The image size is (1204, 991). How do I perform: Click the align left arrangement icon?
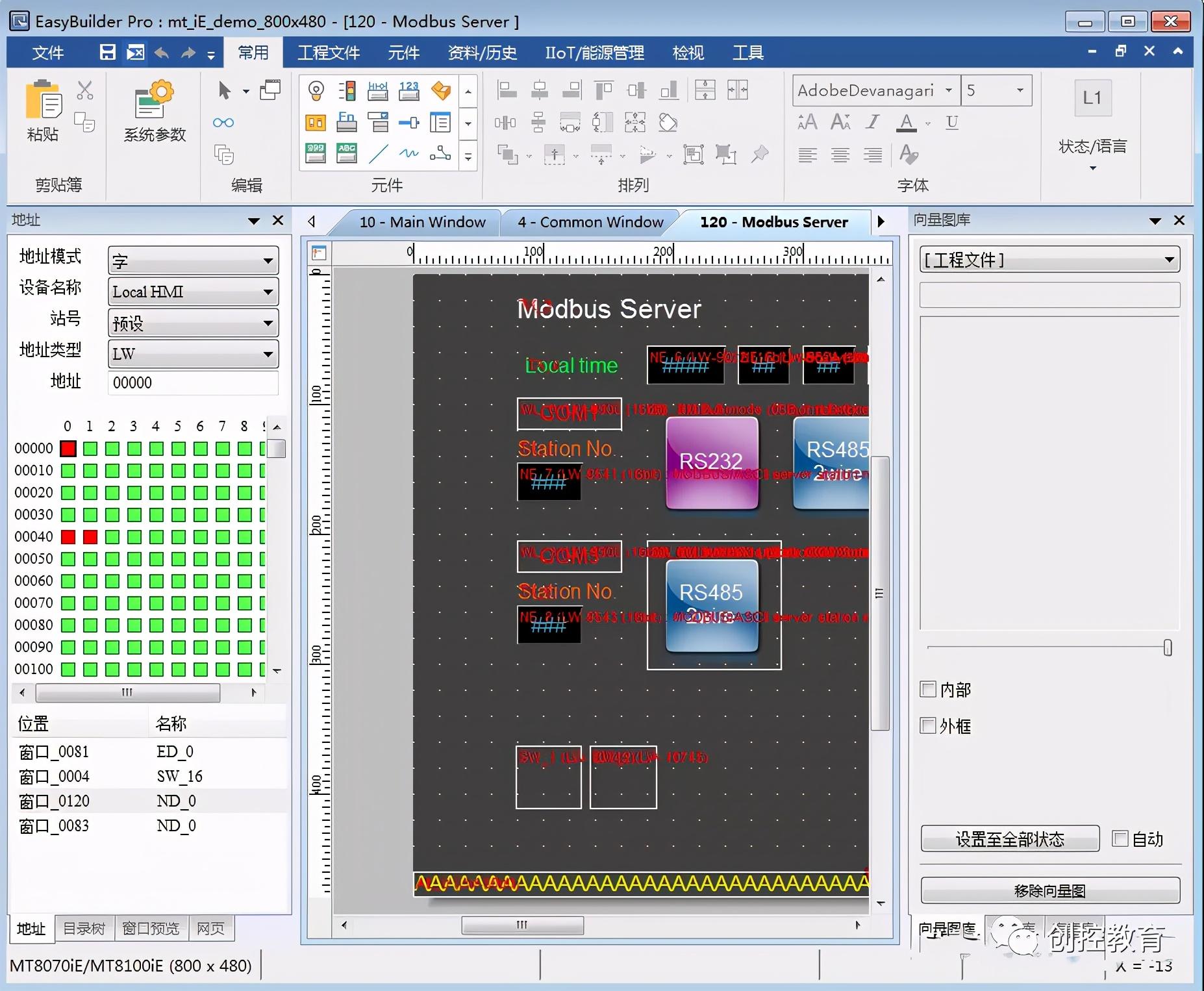click(507, 90)
